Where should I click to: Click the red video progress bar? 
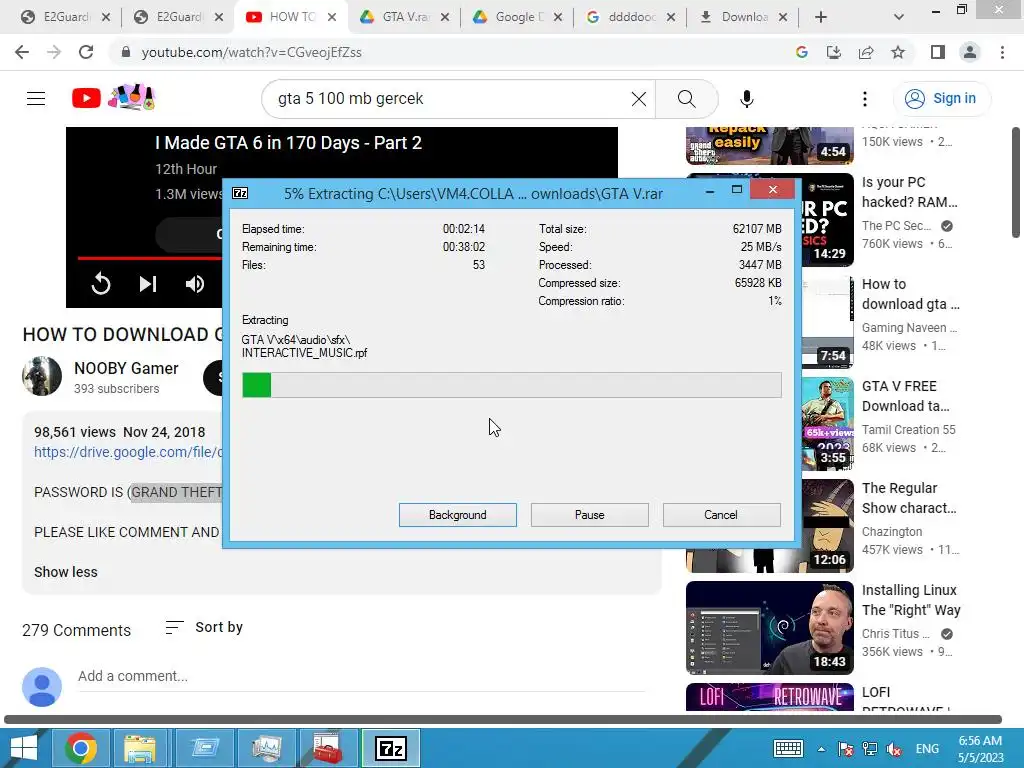pos(150,258)
